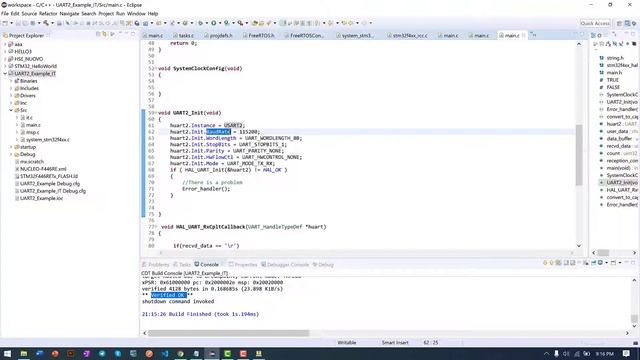Open the Navigate menu
640x360 pixels.
coord(69,13)
